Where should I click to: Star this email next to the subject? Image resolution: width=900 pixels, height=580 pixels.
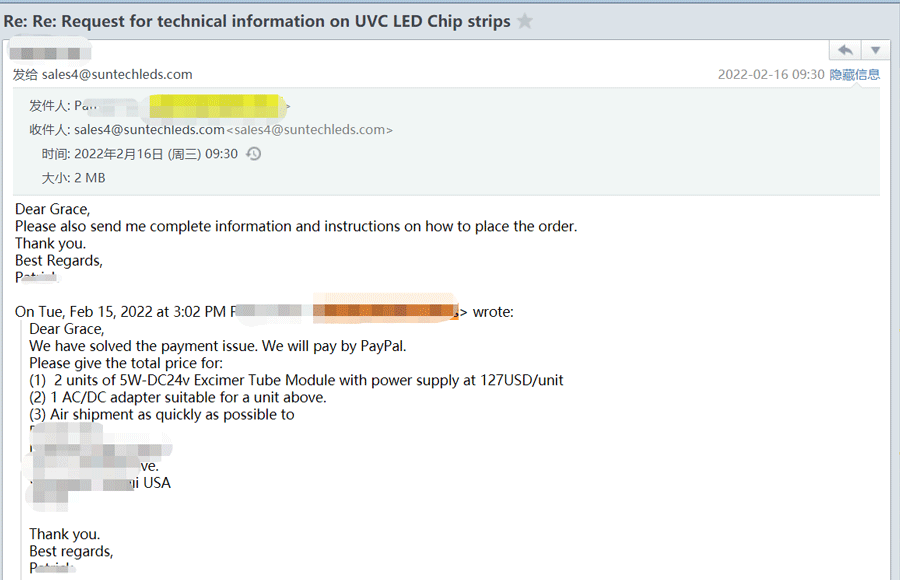pos(525,21)
